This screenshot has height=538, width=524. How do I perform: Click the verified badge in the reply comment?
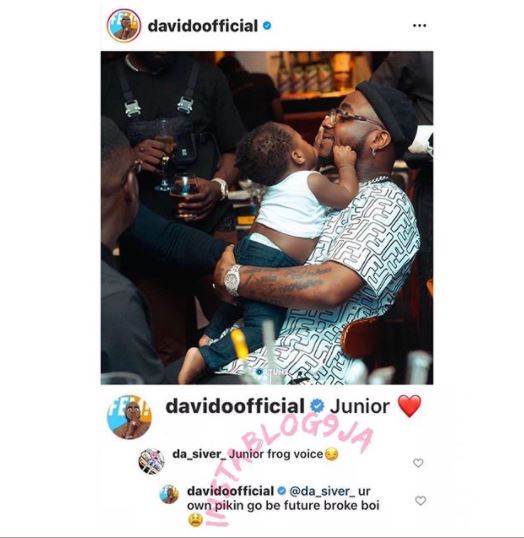click(x=281, y=491)
